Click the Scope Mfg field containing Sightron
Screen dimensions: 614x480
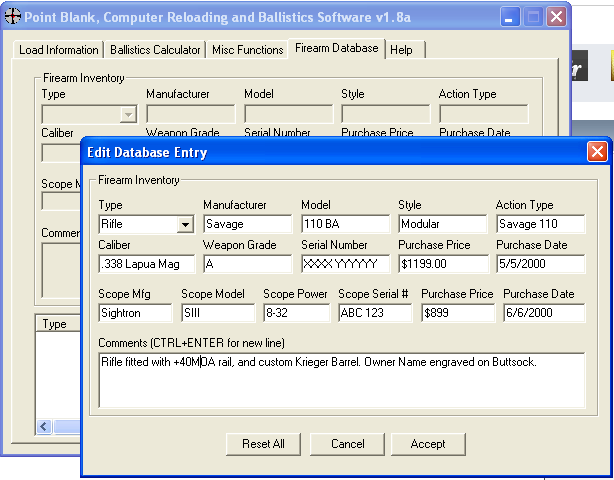(x=135, y=313)
